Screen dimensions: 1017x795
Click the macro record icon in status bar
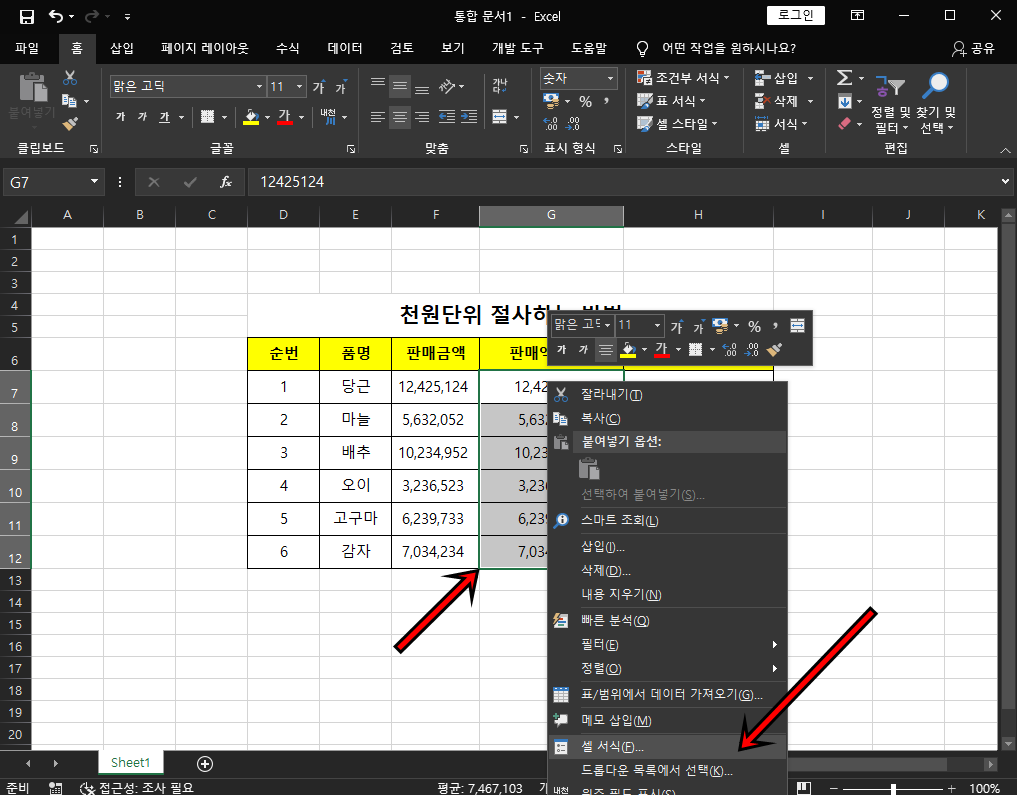tap(56, 788)
